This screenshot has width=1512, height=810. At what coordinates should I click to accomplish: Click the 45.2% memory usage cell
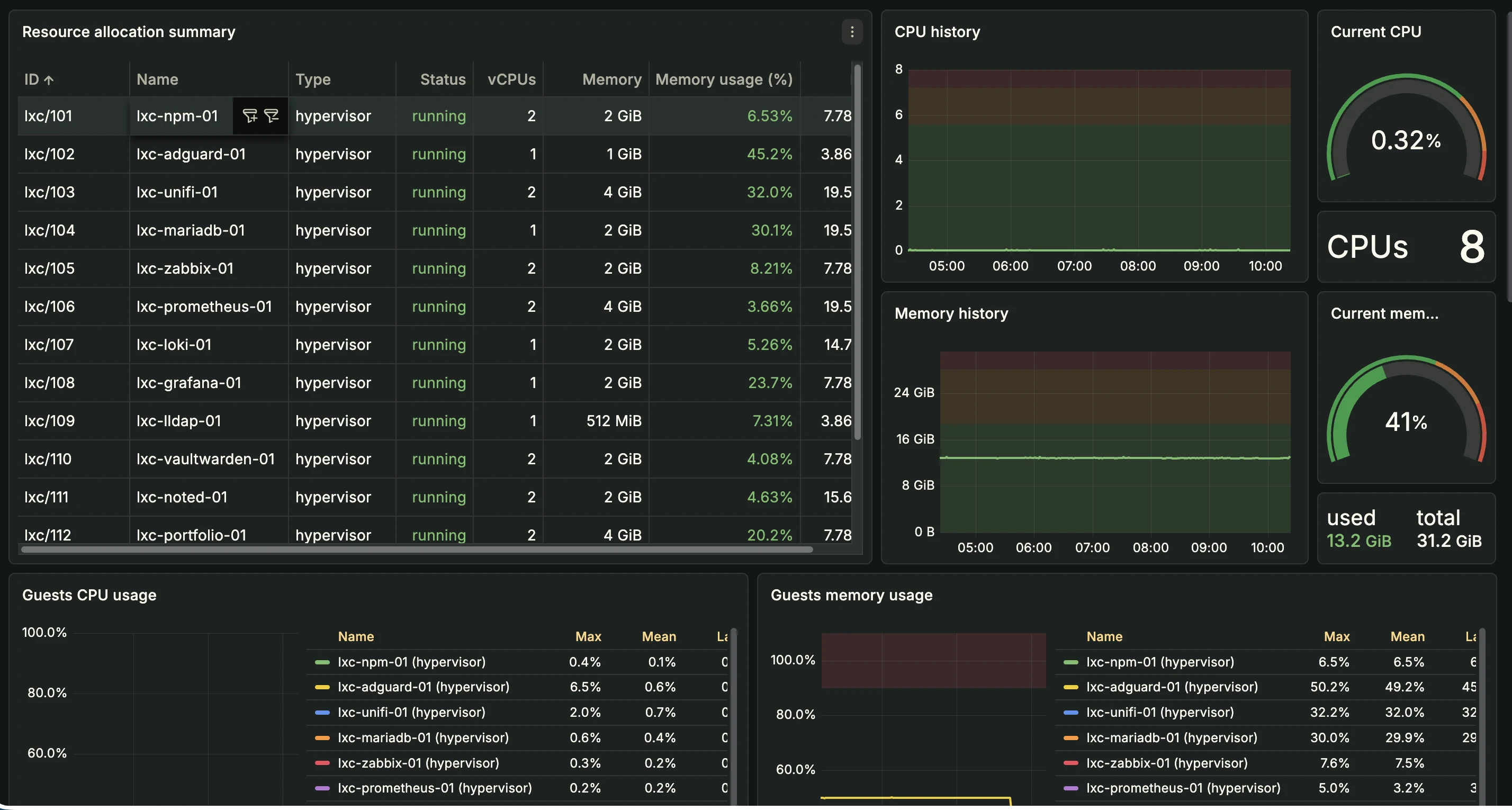coord(724,154)
